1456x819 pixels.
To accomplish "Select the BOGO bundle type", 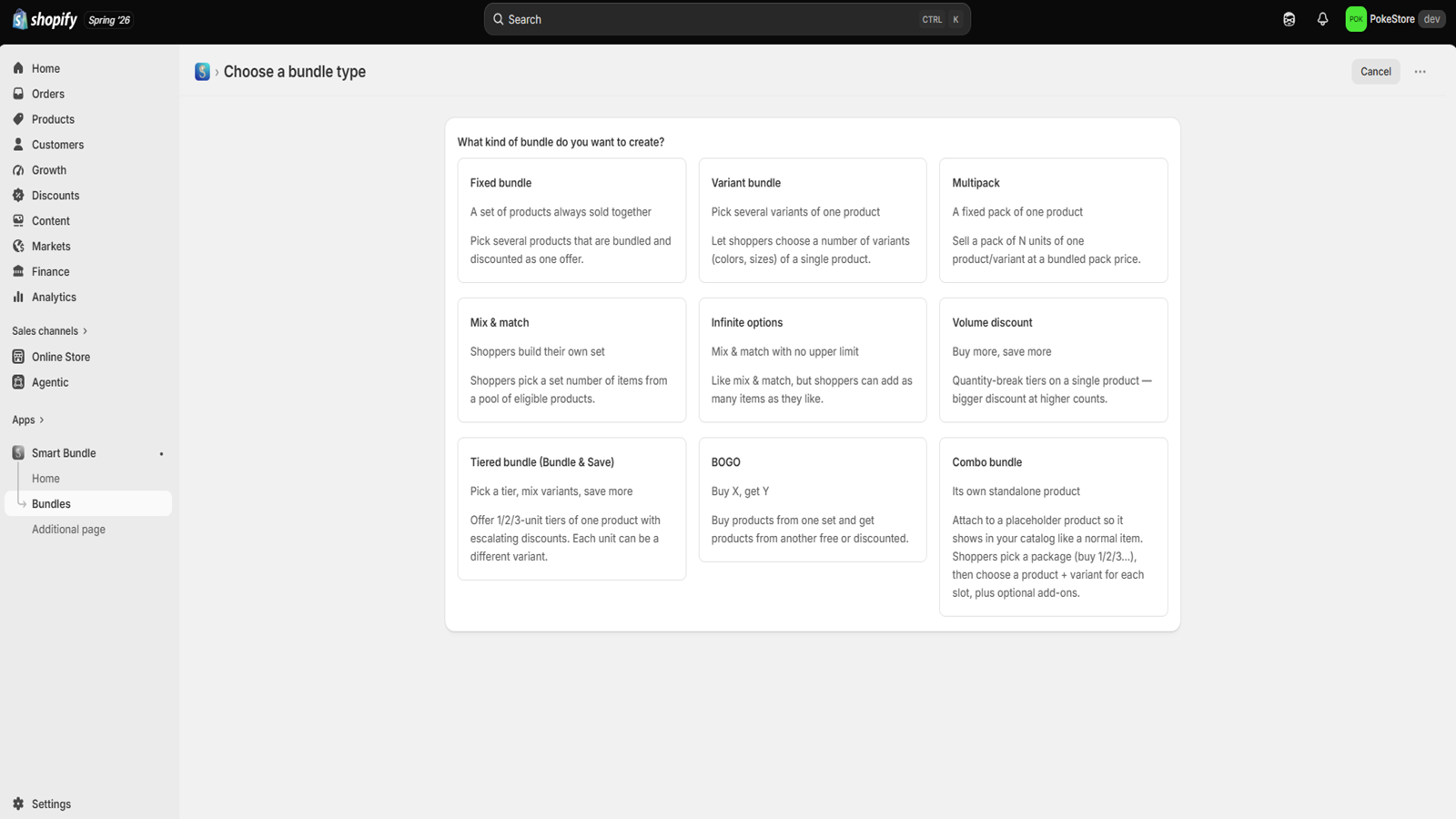I will click(x=813, y=500).
